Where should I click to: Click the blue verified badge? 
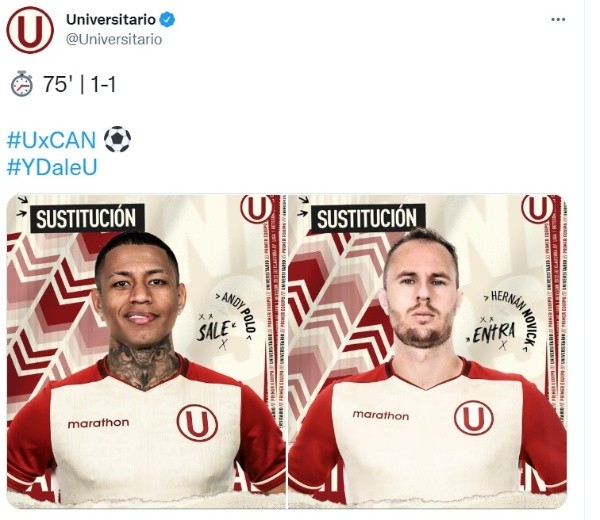pyautogui.click(x=167, y=20)
